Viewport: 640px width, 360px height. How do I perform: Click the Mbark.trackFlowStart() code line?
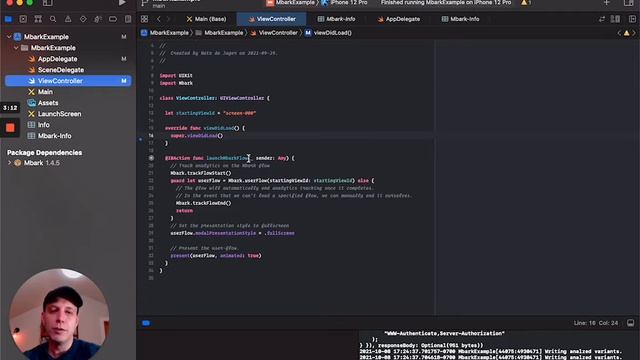click(x=201, y=173)
